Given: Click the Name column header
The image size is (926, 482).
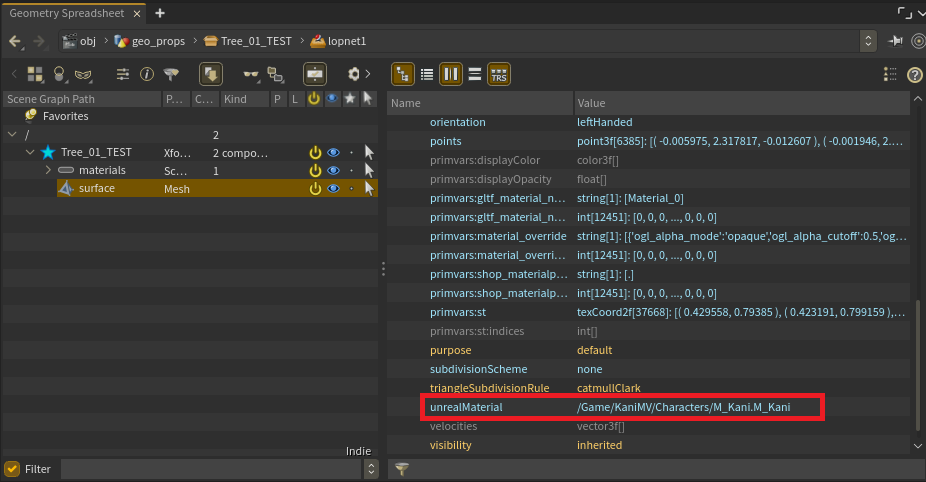Looking at the screenshot, I should coord(480,103).
